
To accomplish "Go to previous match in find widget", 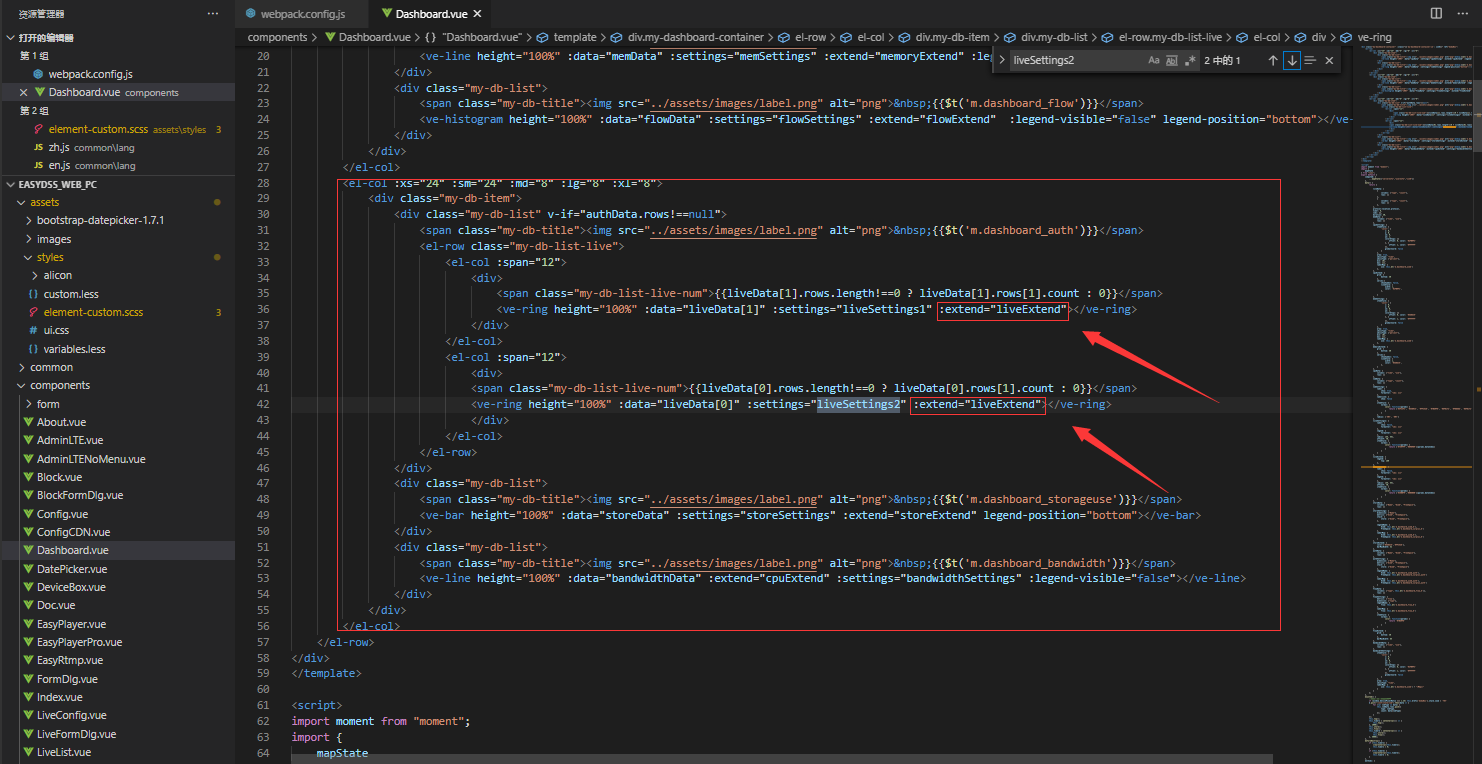I will [x=1273, y=60].
